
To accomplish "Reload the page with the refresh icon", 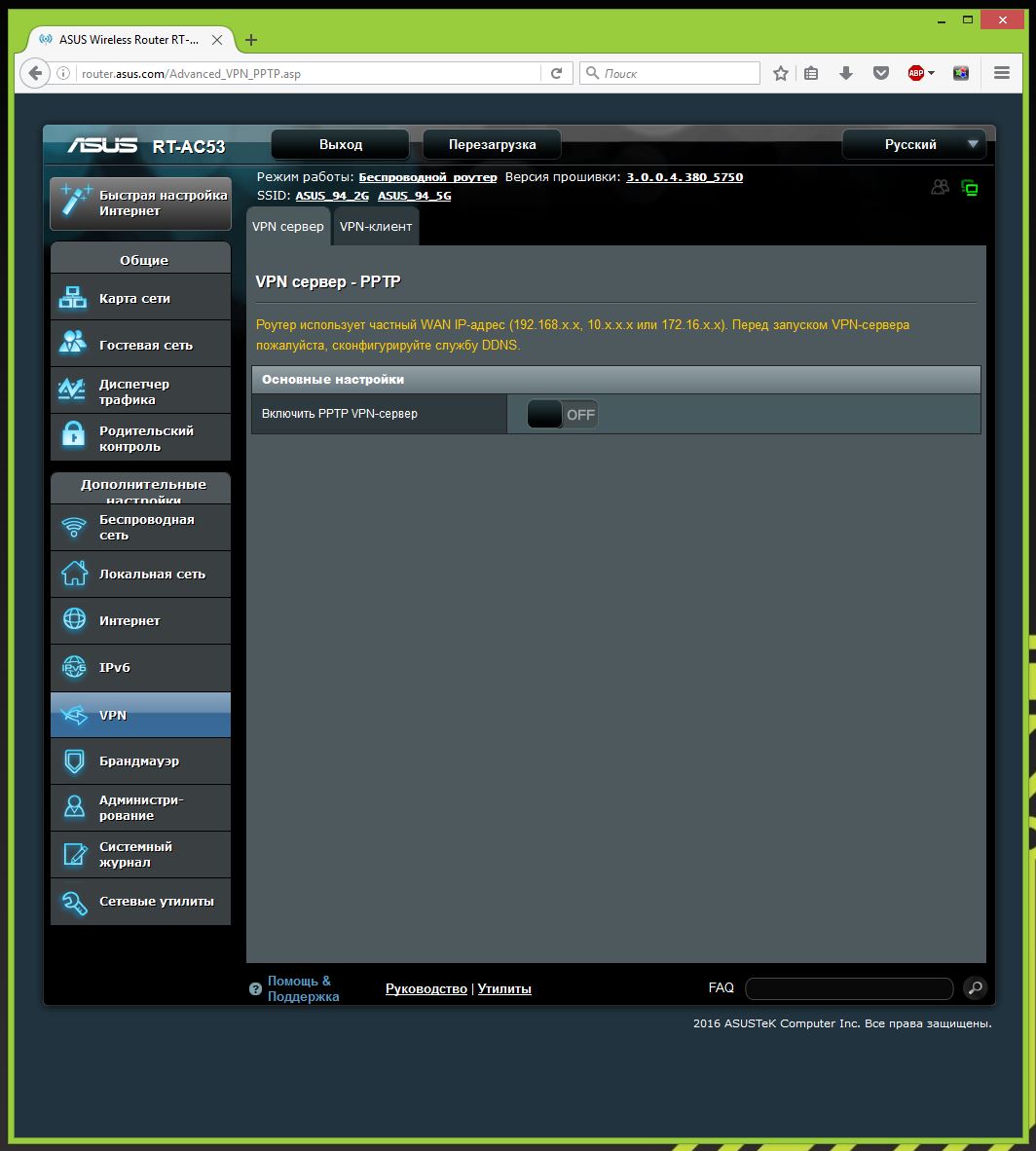I will [557, 73].
